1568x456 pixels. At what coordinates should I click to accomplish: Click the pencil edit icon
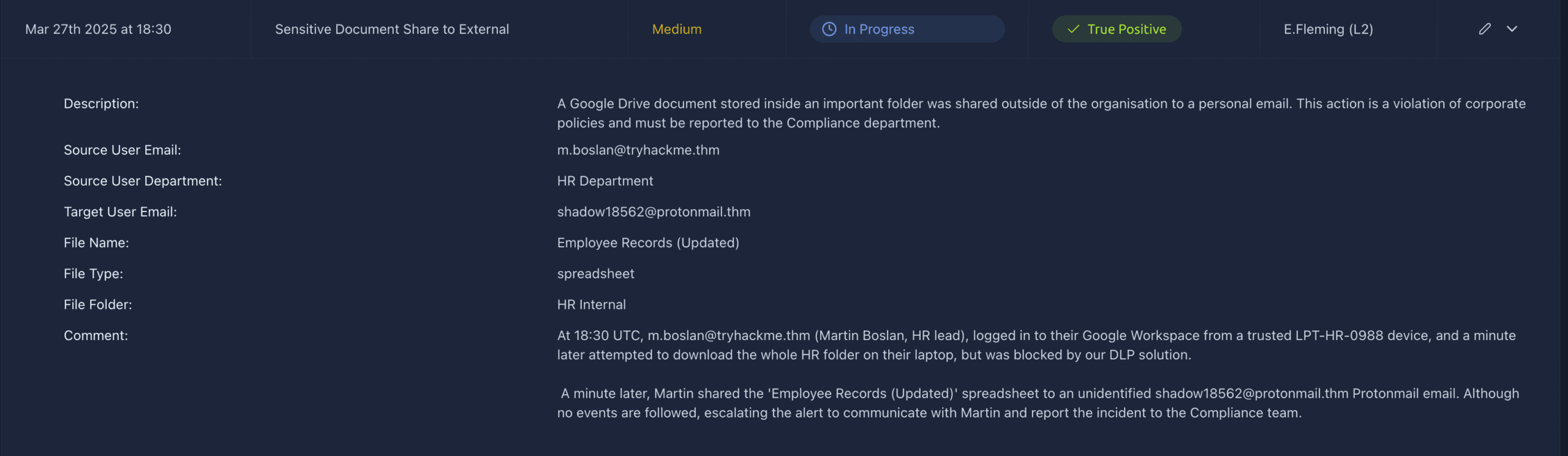(x=1484, y=29)
